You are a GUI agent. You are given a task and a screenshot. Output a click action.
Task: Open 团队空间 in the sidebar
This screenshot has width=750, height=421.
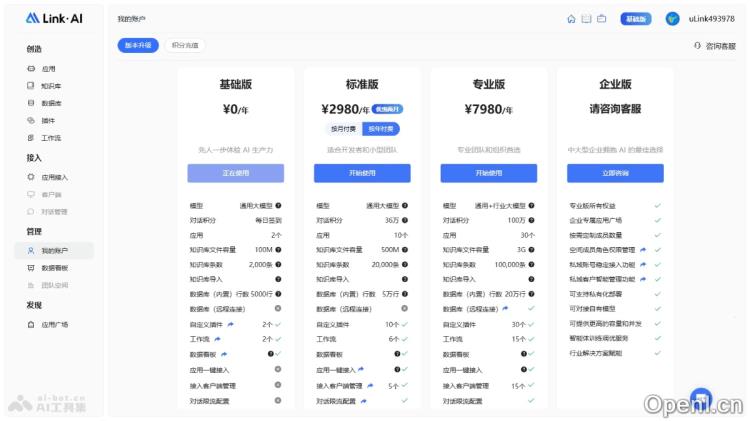tap(54, 285)
